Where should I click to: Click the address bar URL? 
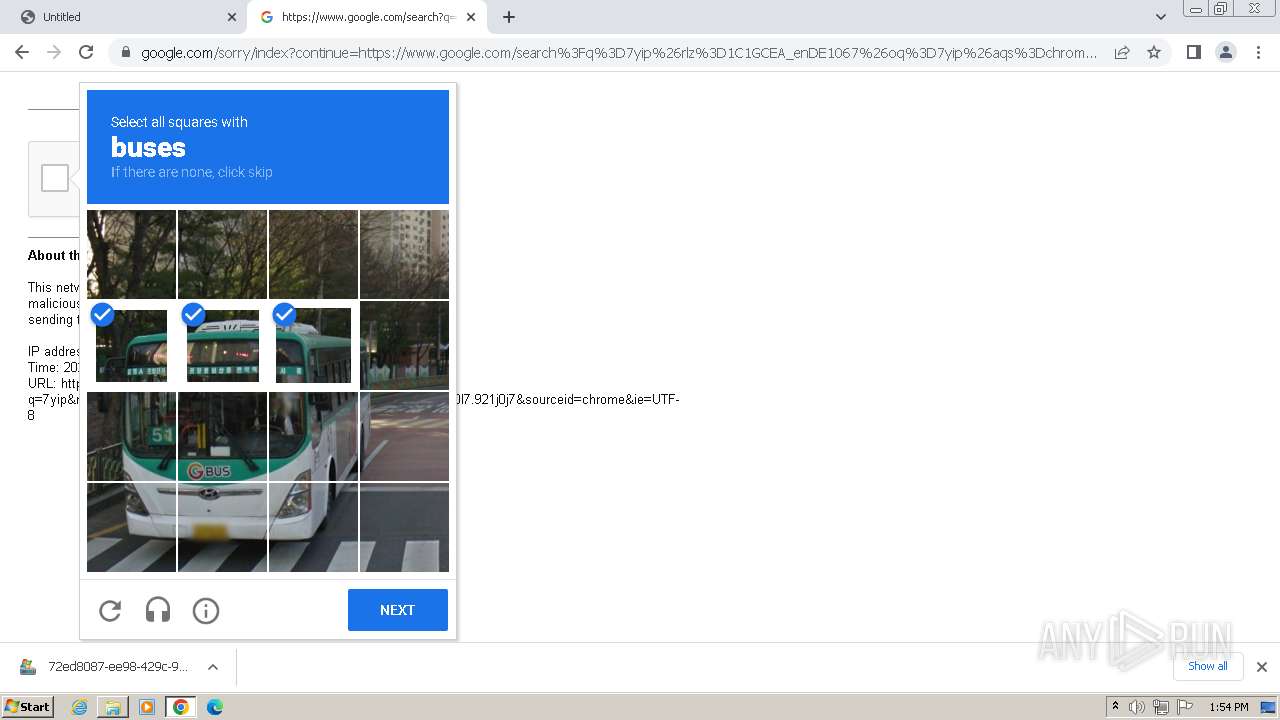tap(619, 52)
